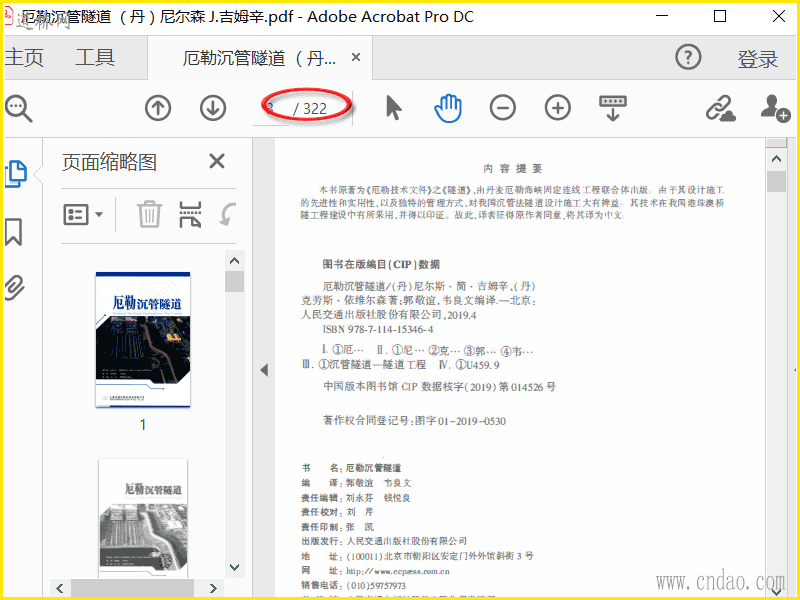Share a link to the file
Viewport: 800px width, 600px height.
click(720, 108)
